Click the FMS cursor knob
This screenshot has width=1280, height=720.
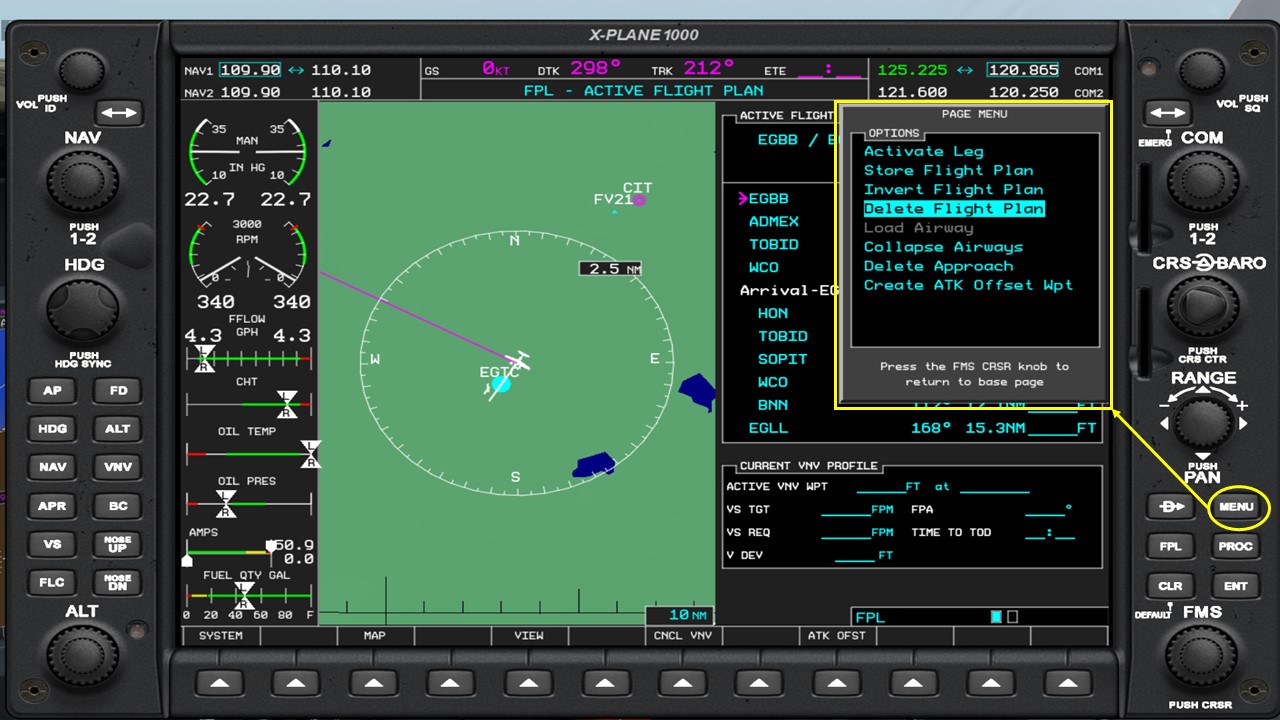(x=1203, y=655)
